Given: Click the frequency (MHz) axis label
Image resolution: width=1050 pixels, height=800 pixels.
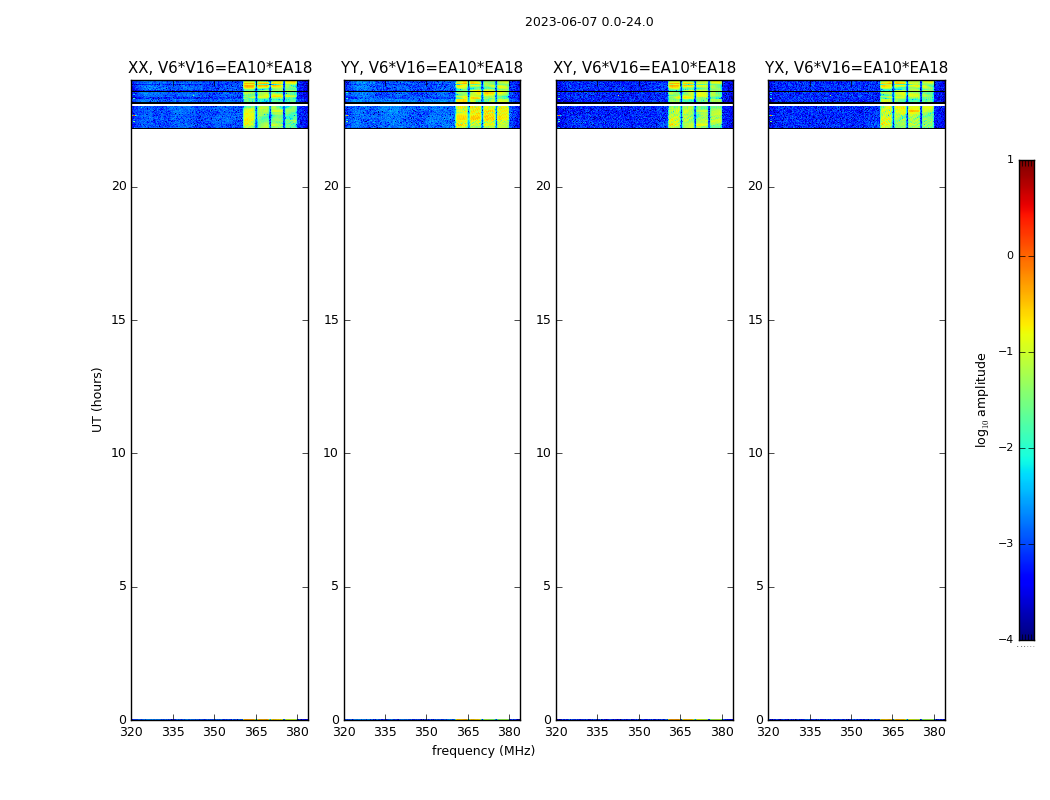Looking at the screenshot, I should pyautogui.click(x=483, y=750).
